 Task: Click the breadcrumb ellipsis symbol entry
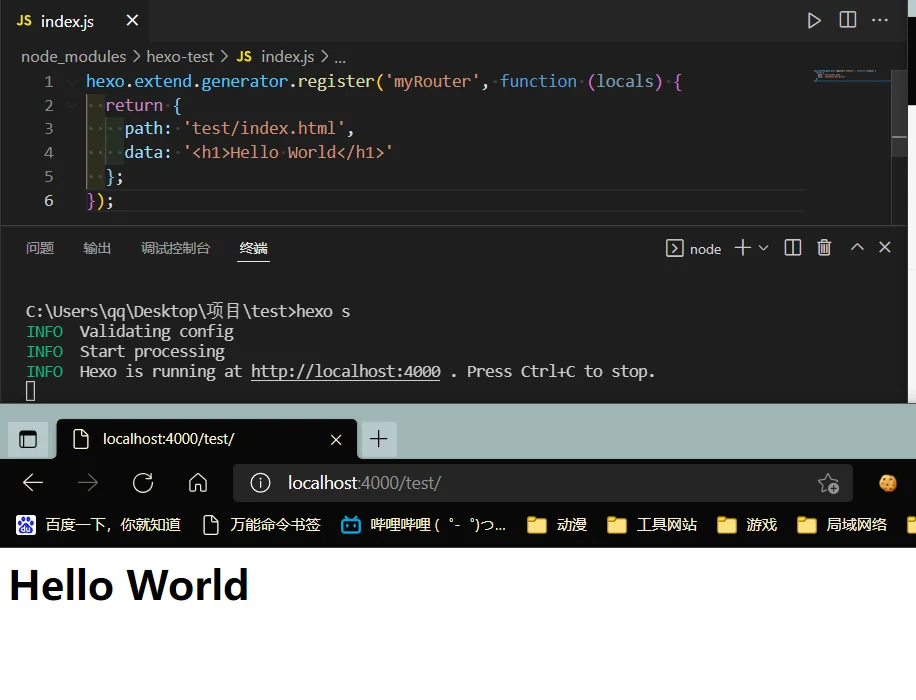point(340,57)
